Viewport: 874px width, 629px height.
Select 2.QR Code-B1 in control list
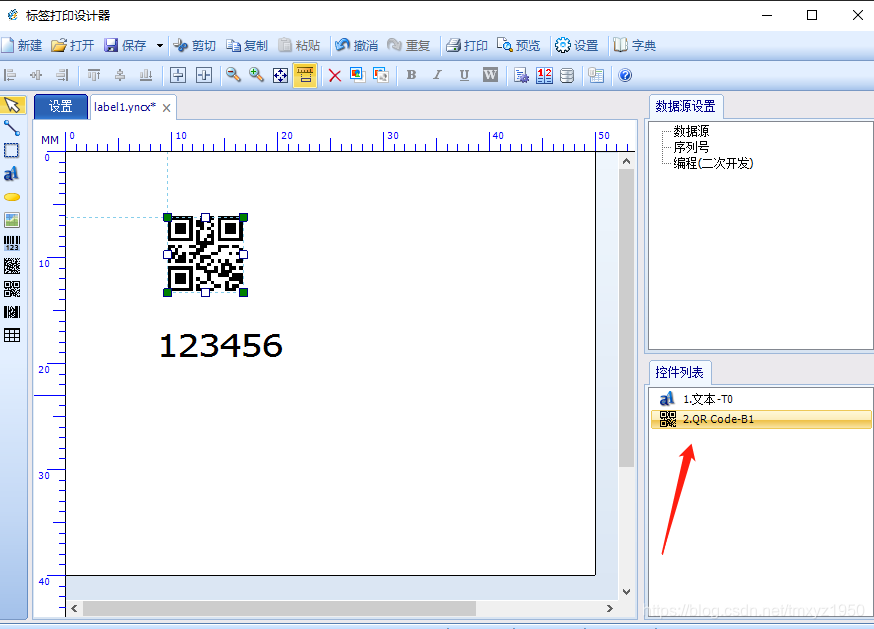point(761,419)
